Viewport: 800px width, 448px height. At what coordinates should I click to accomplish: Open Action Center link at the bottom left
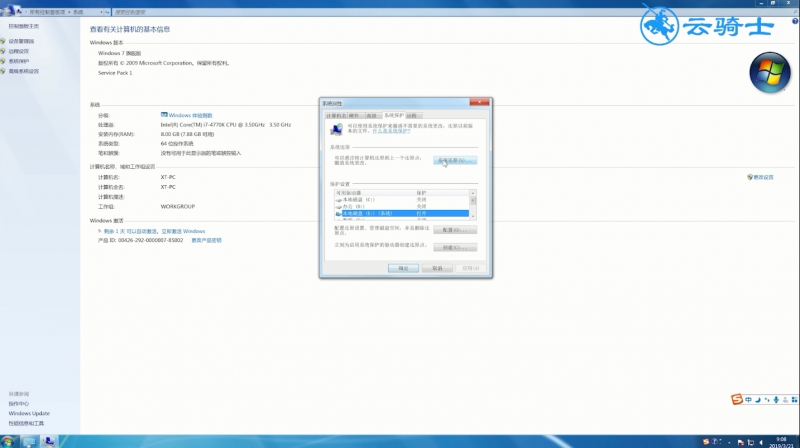pyautogui.click(x=19, y=404)
